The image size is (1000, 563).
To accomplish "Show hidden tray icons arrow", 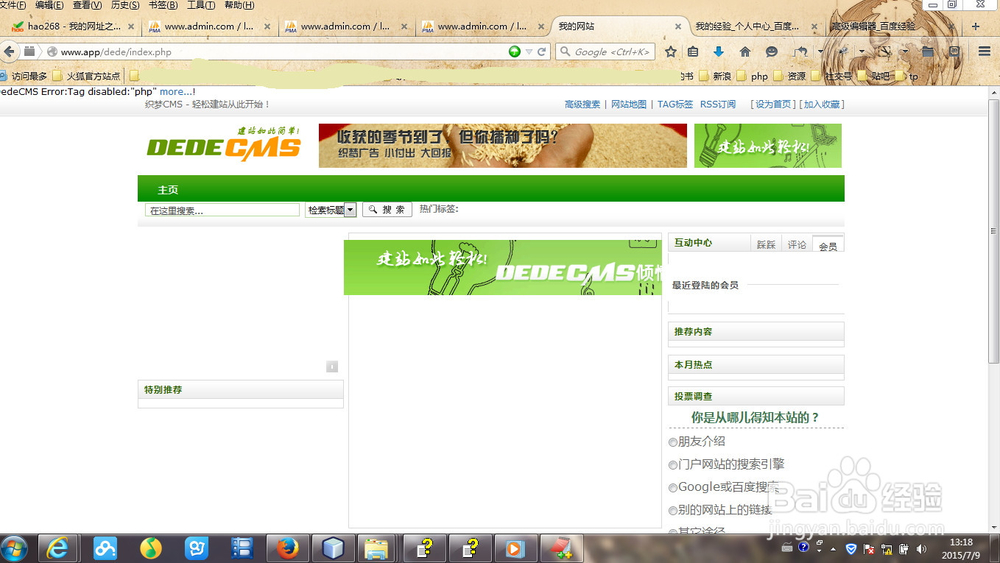I will (834, 548).
